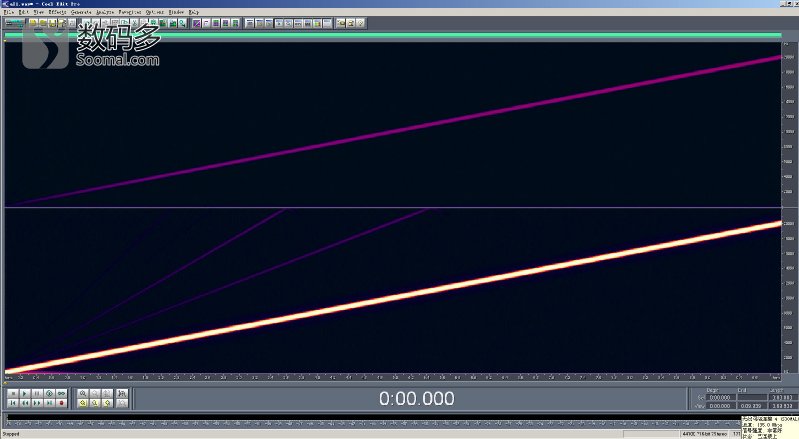The width and height of the screenshot is (799, 439).
Task: Click the green horizontal range bar above the waveform
Action: click(x=392, y=35)
